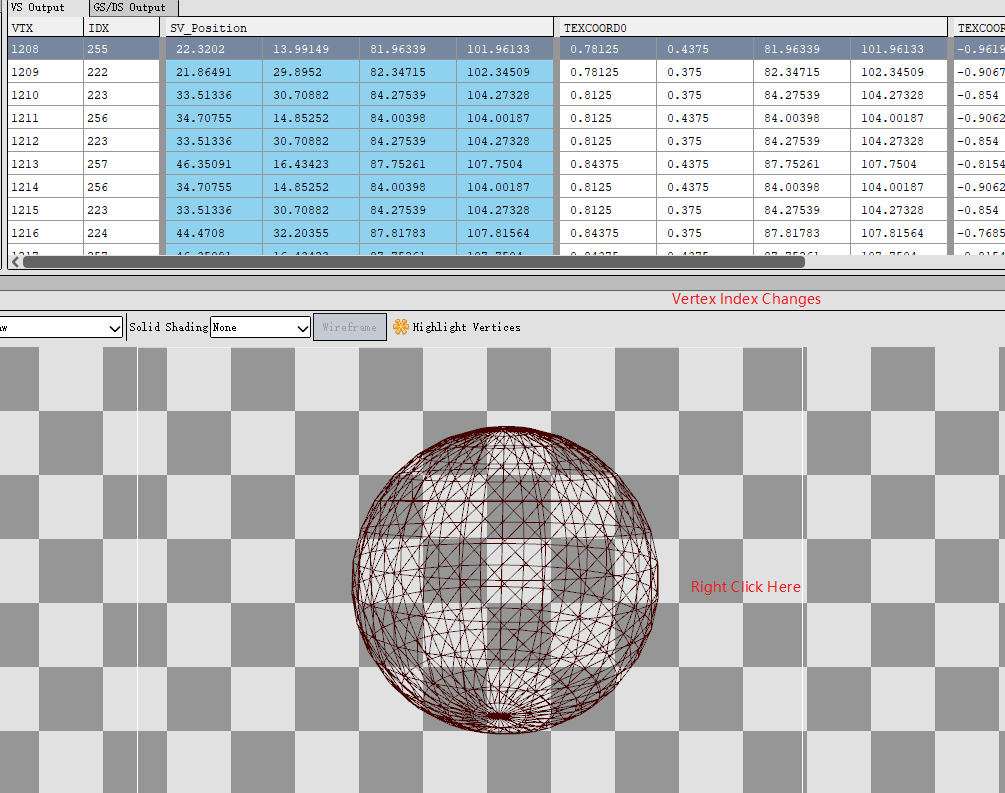Select vertex row 1210
The image size is (1005, 793).
pos(40,95)
